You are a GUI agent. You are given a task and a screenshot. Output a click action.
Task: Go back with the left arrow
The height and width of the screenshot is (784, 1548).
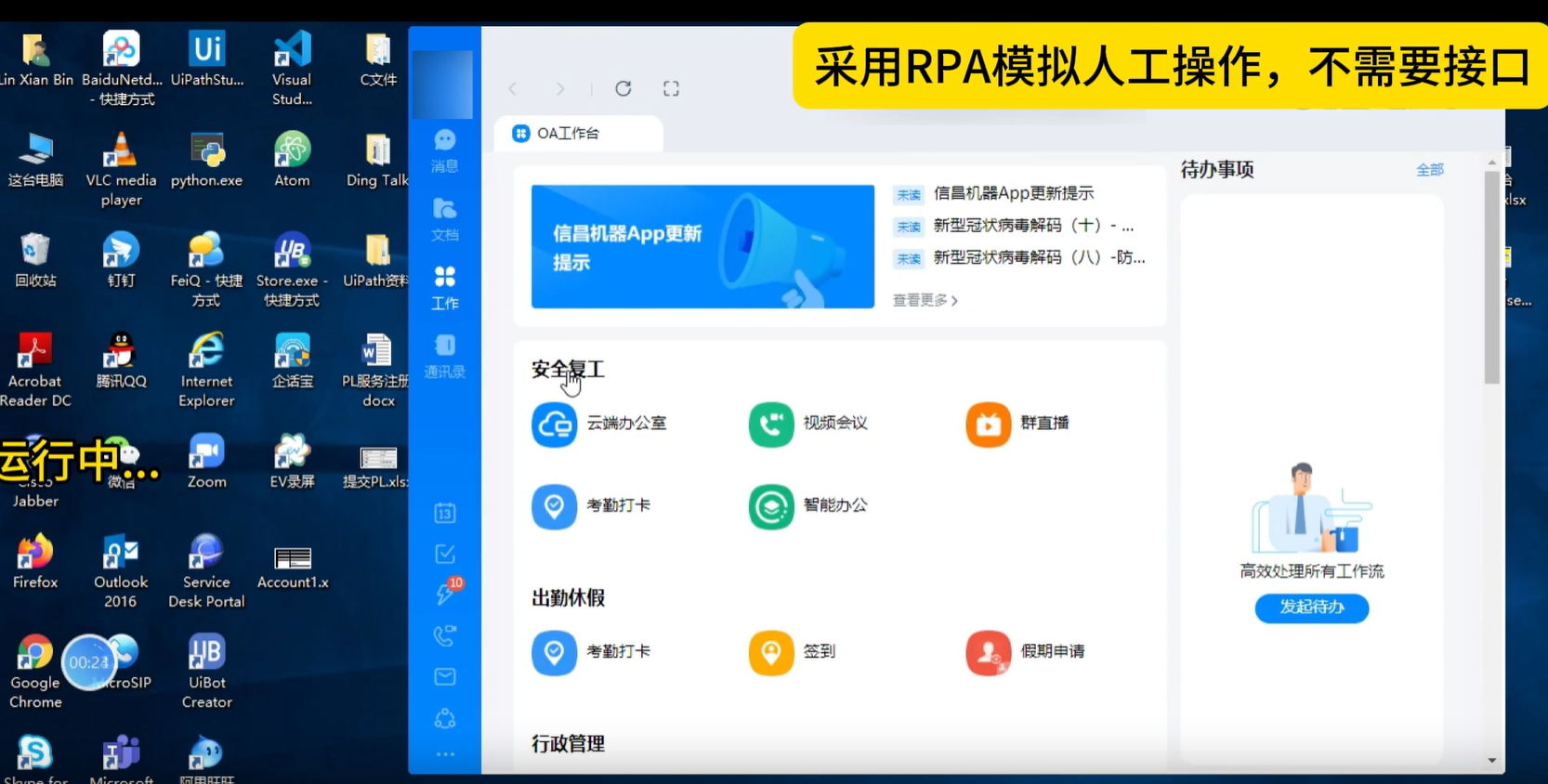[x=513, y=88]
